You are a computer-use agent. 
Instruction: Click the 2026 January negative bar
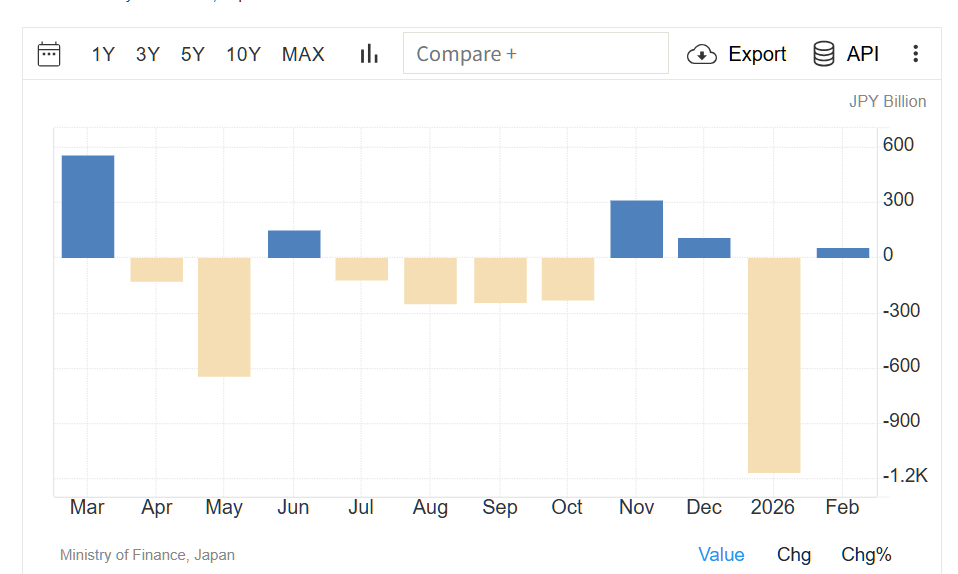[x=774, y=364]
